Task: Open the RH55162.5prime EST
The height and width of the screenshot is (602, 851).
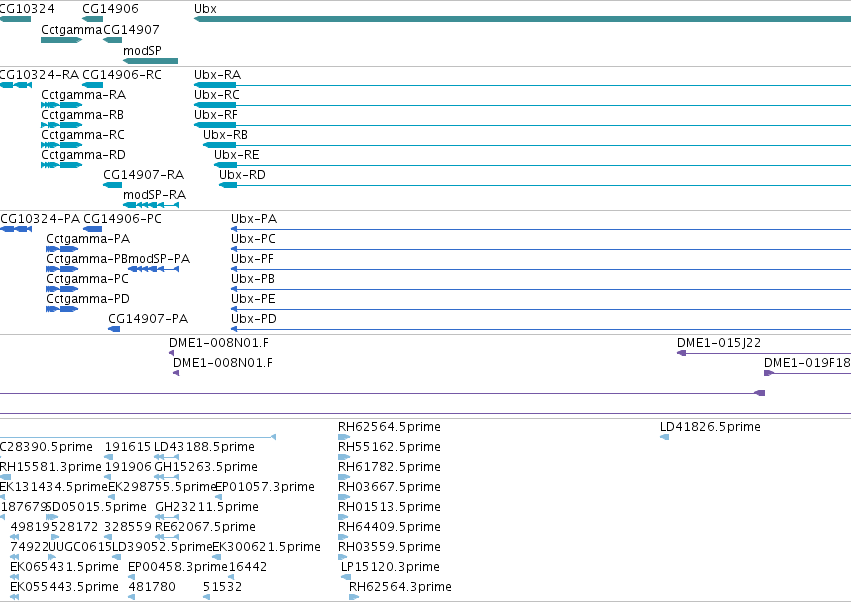Action: [344, 457]
